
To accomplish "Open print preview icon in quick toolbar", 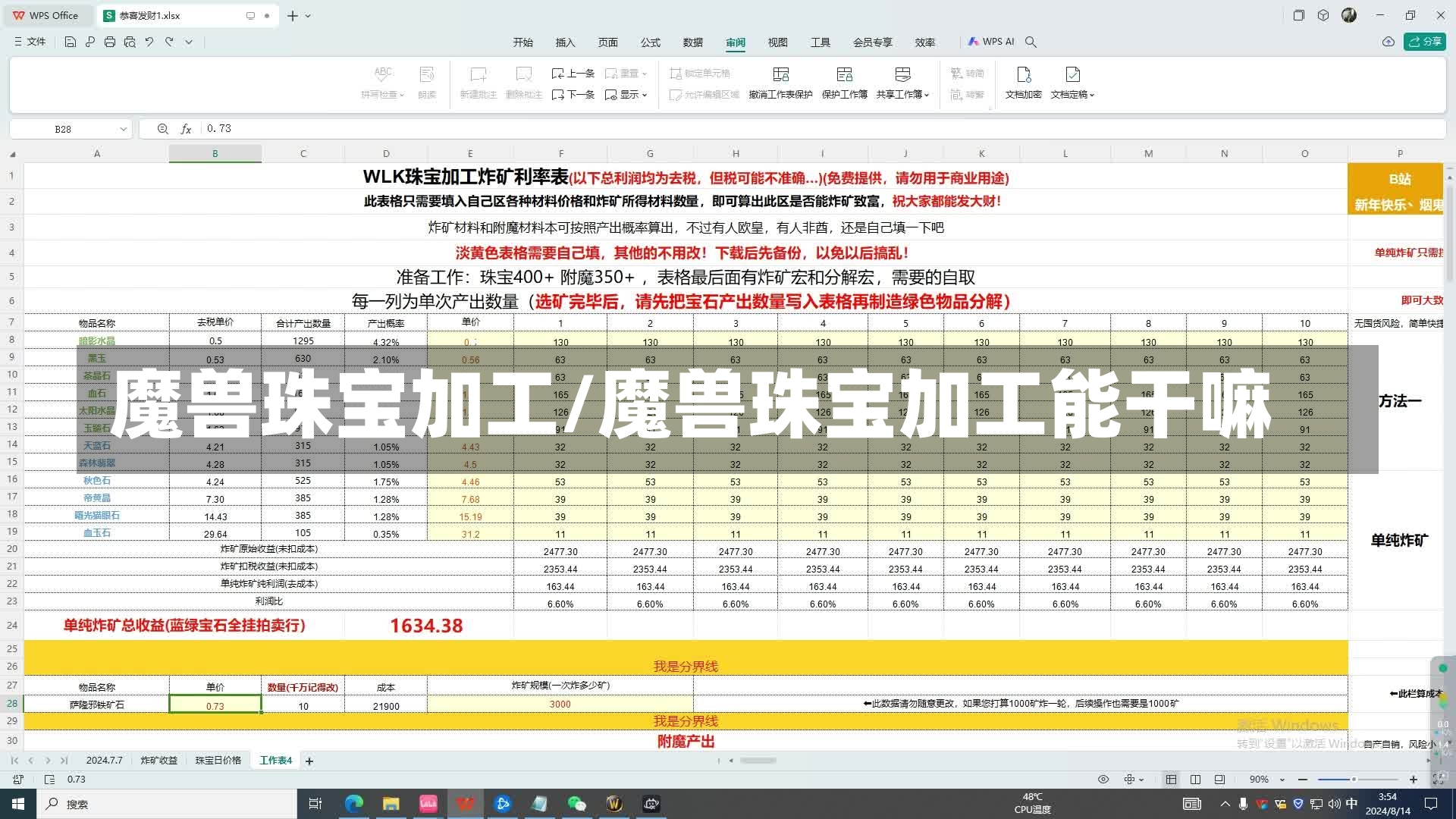I will (130, 42).
